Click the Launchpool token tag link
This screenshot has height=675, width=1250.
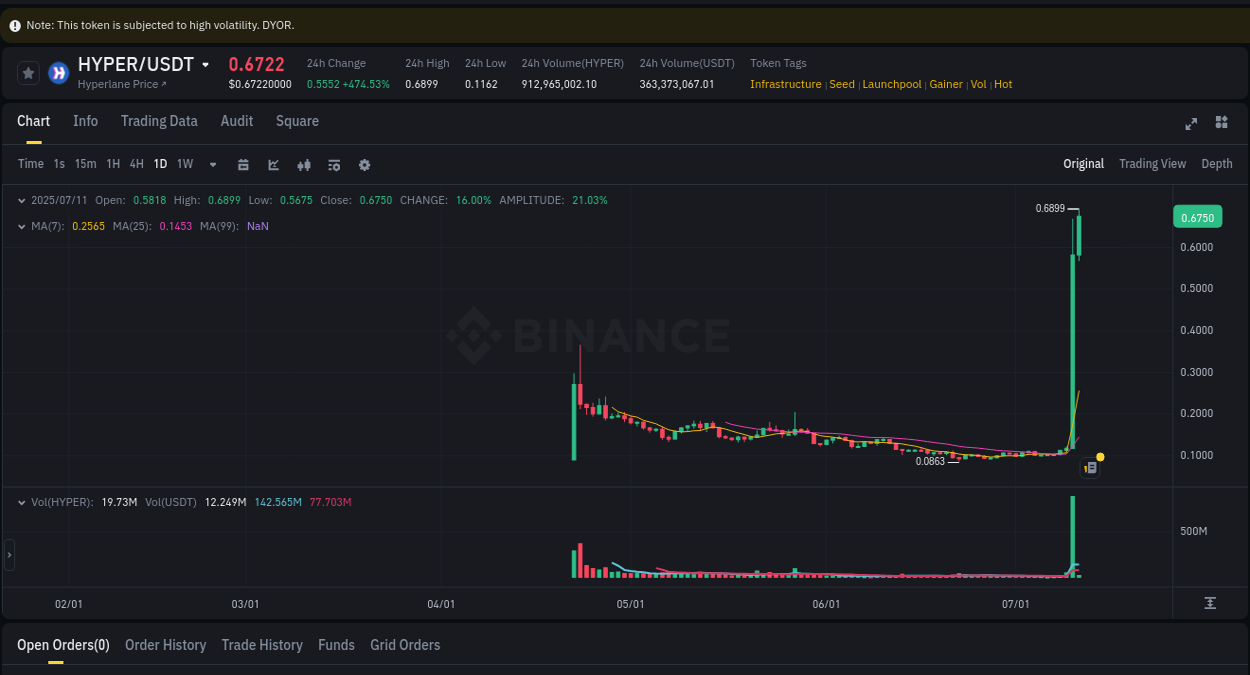(891, 84)
